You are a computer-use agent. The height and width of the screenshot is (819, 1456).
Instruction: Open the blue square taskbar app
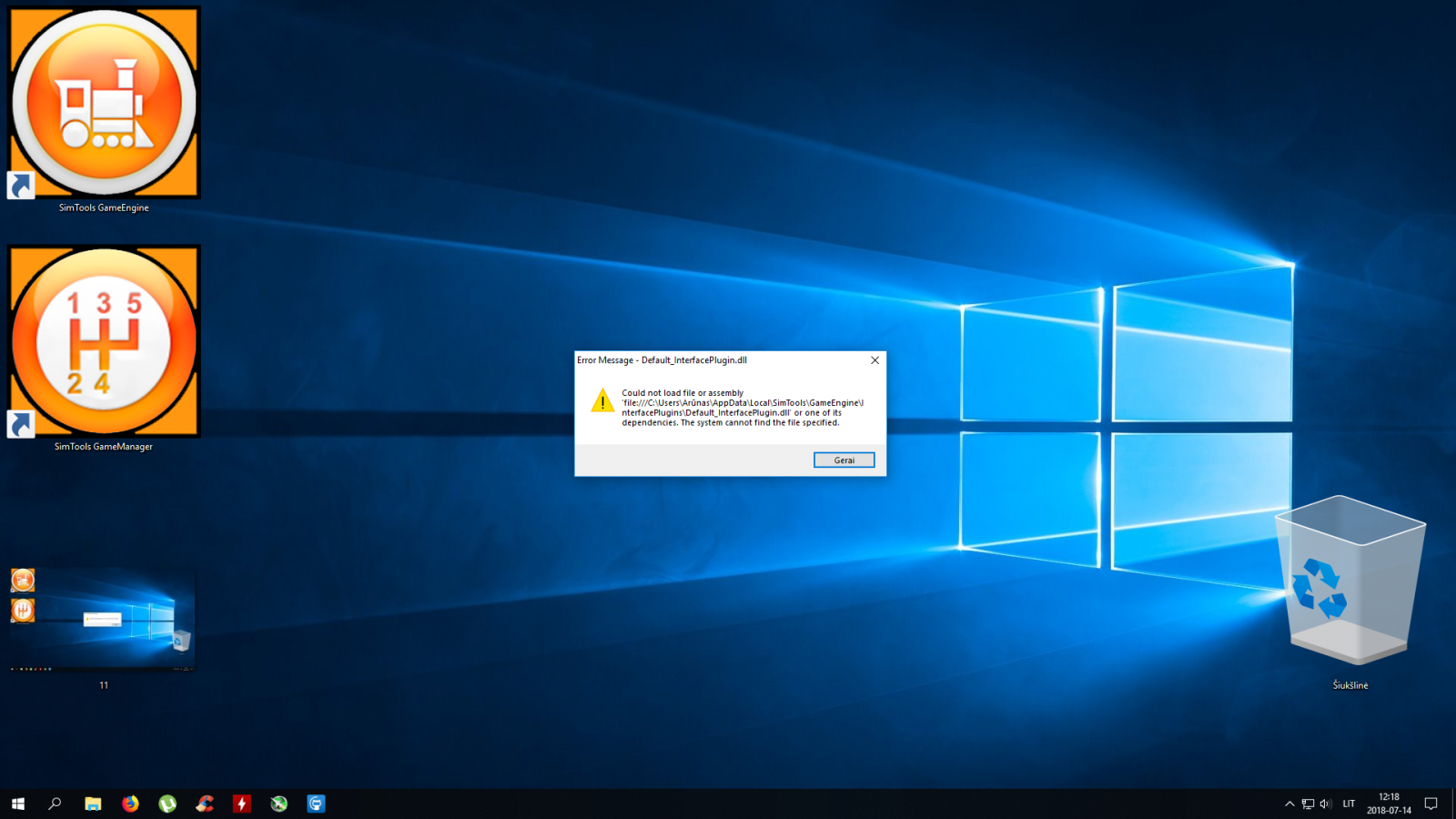tap(316, 804)
